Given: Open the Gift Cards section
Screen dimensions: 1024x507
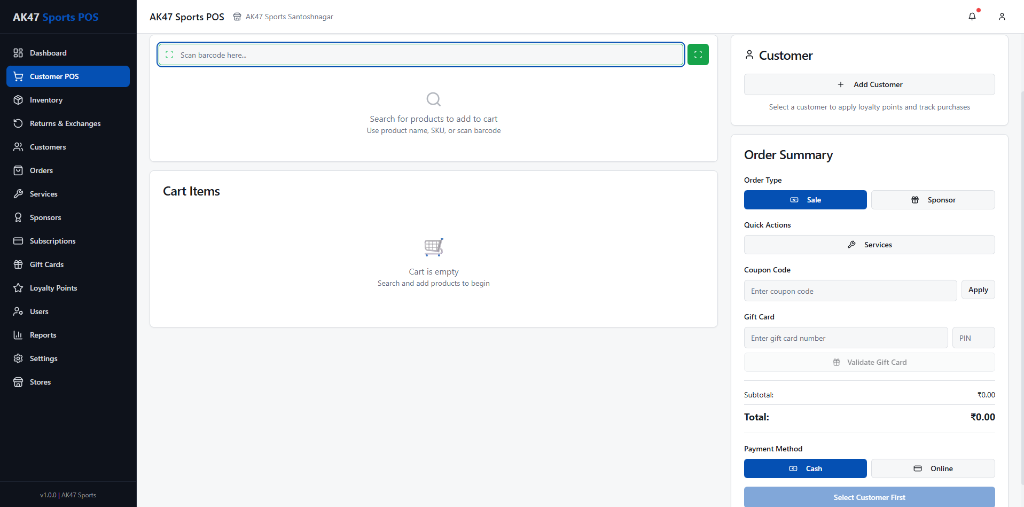Looking at the screenshot, I should point(46,265).
